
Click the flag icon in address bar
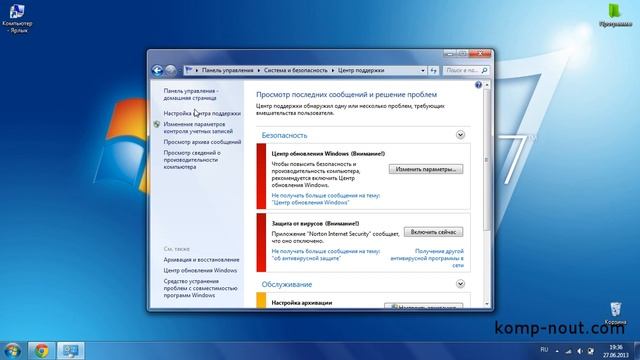pos(189,70)
